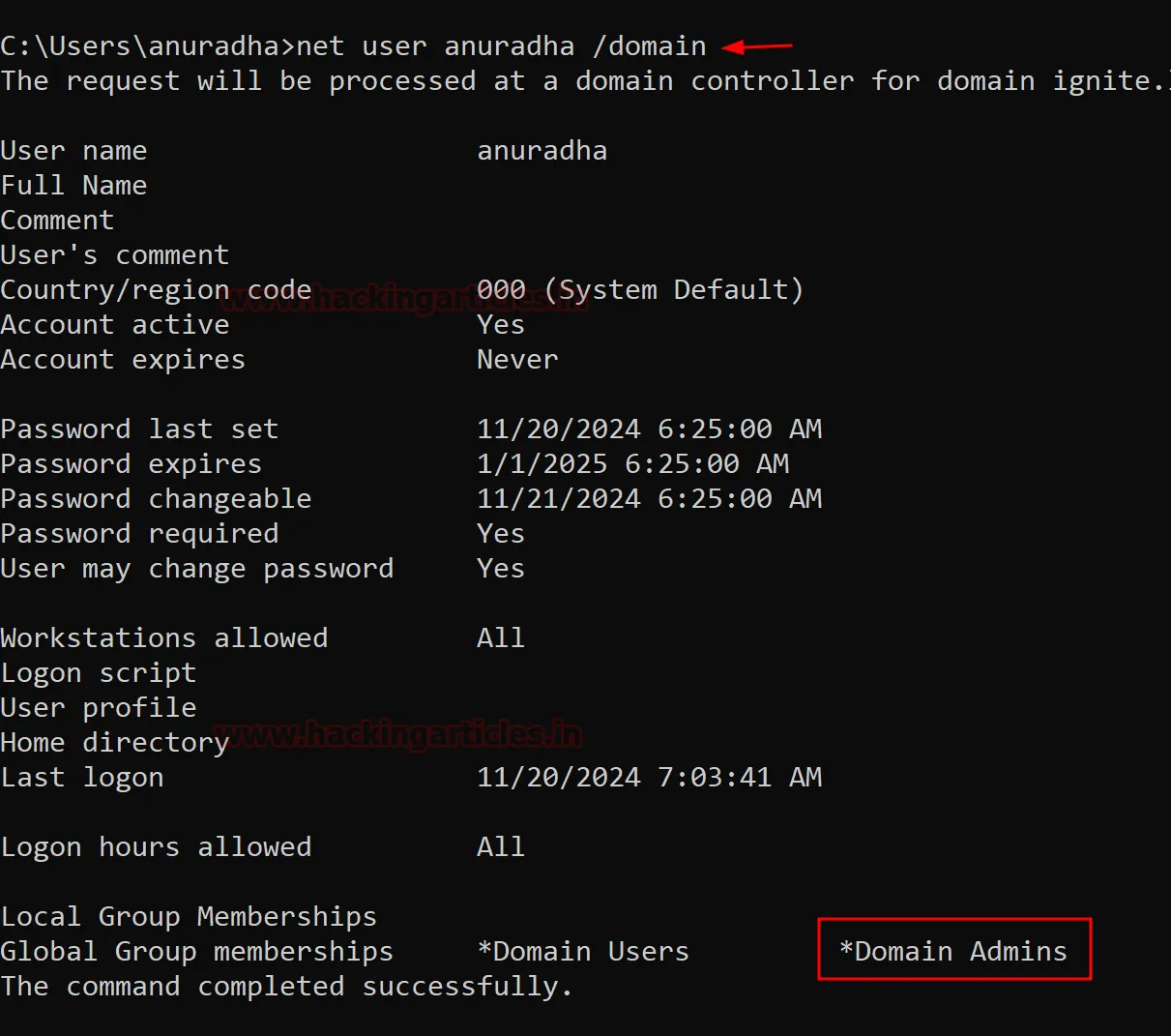Click the Global Group memberships label

click(196, 951)
